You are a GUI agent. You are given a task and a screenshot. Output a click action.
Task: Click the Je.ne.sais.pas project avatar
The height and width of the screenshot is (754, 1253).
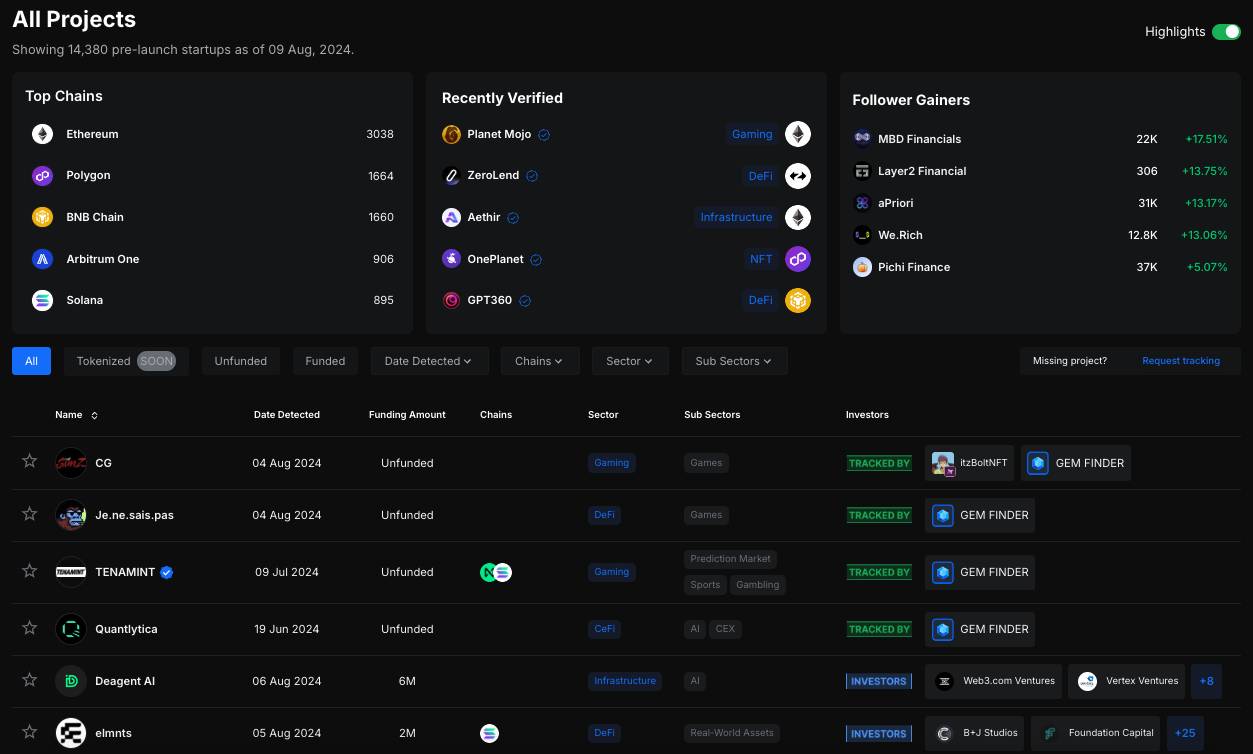(x=71, y=515)
